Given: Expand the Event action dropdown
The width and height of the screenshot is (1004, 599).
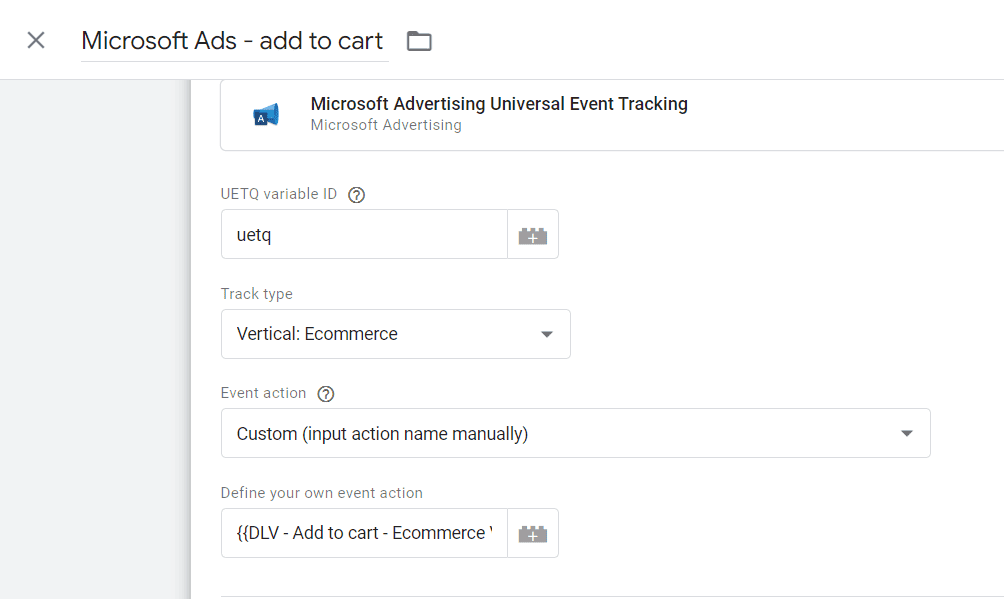Looking at the screenshot, I should tap(575, 432).
